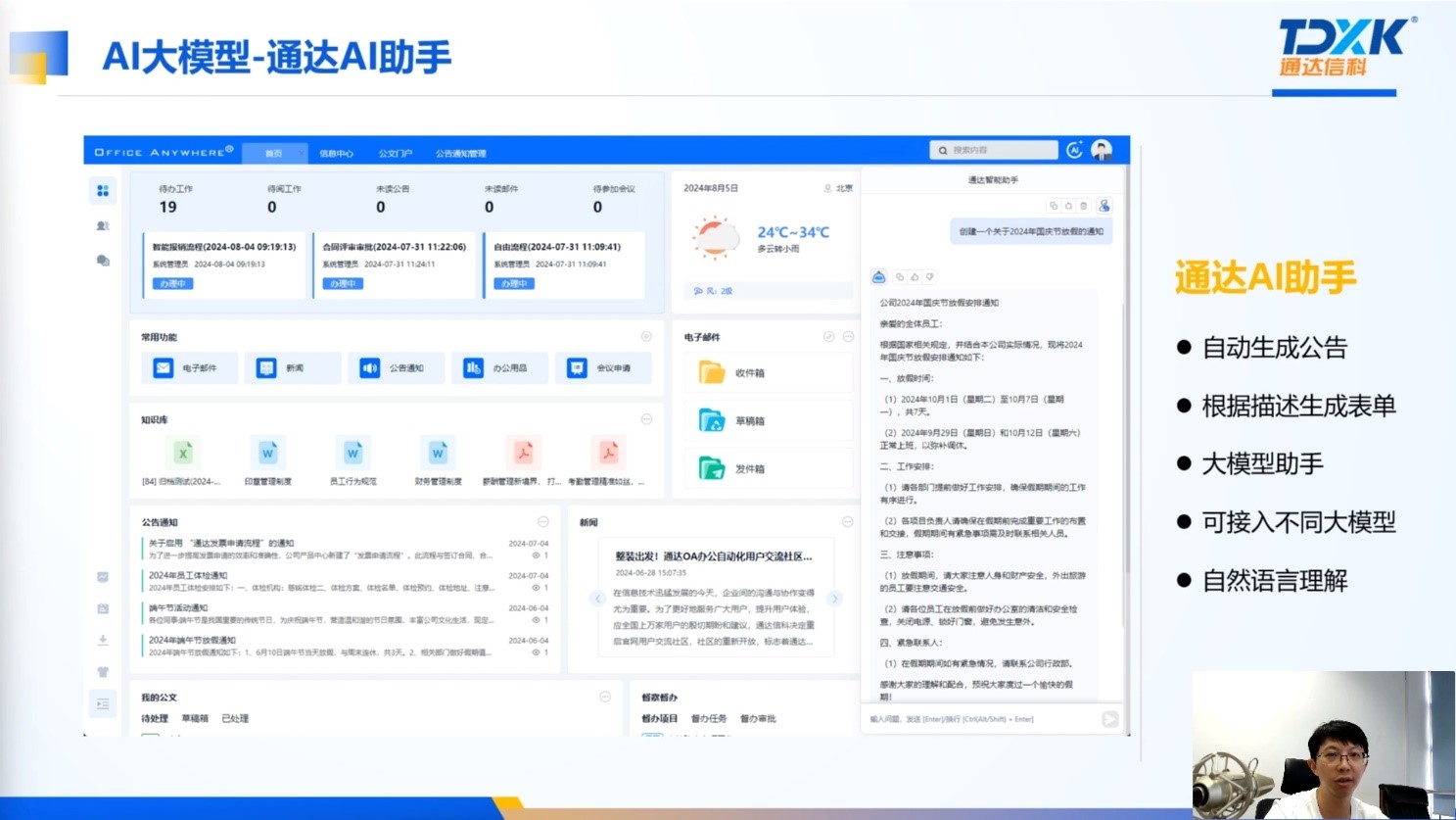Click 办理中 on 自由流程 card
The width and height of the screenshot is (1456, 820).
(x=514, y=283)
